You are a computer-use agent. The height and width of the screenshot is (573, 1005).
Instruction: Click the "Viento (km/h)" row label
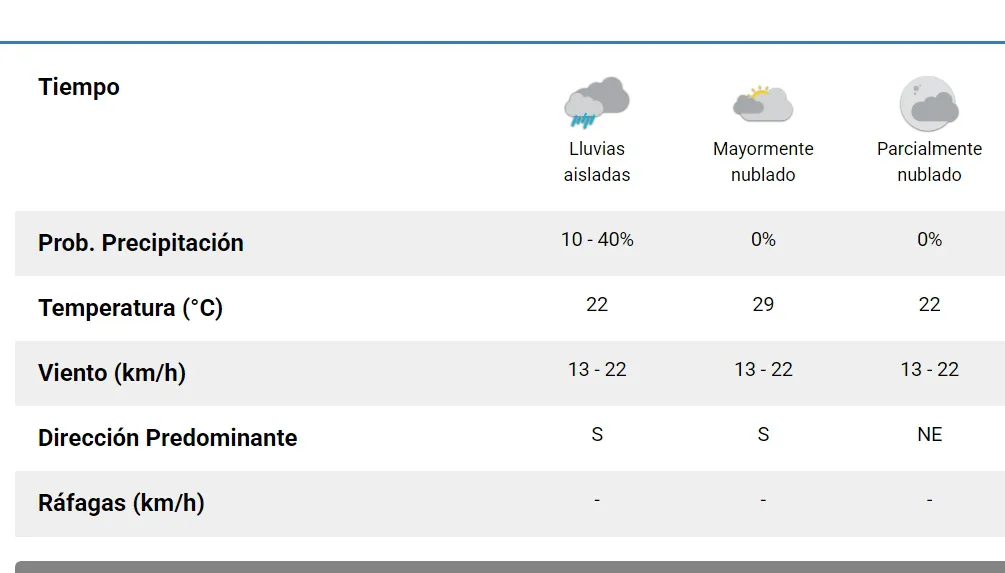[x=112, y=373]
